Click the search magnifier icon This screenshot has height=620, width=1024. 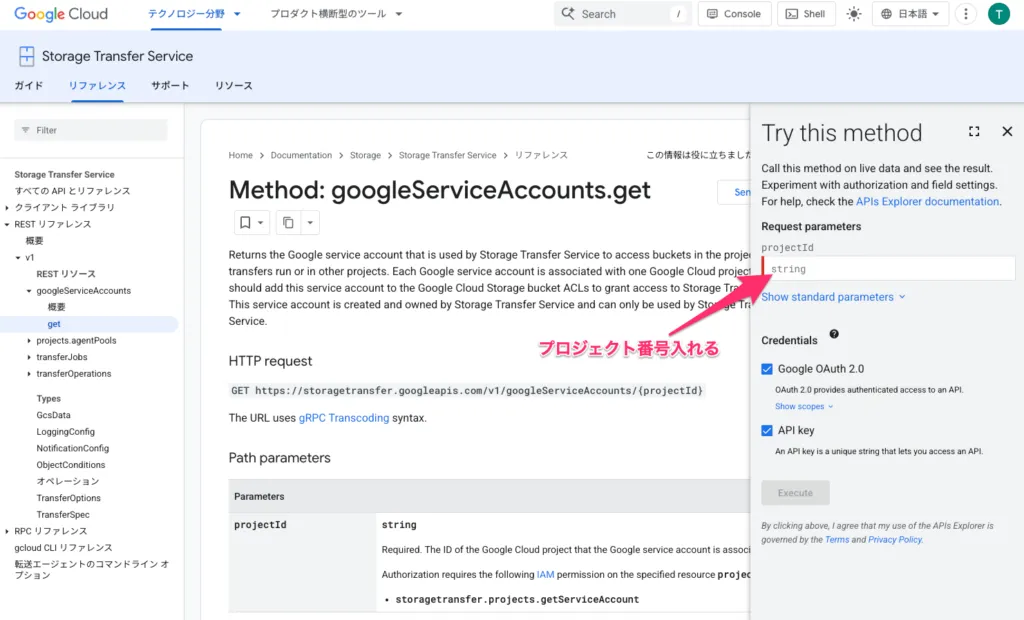[x=568, y=14]
